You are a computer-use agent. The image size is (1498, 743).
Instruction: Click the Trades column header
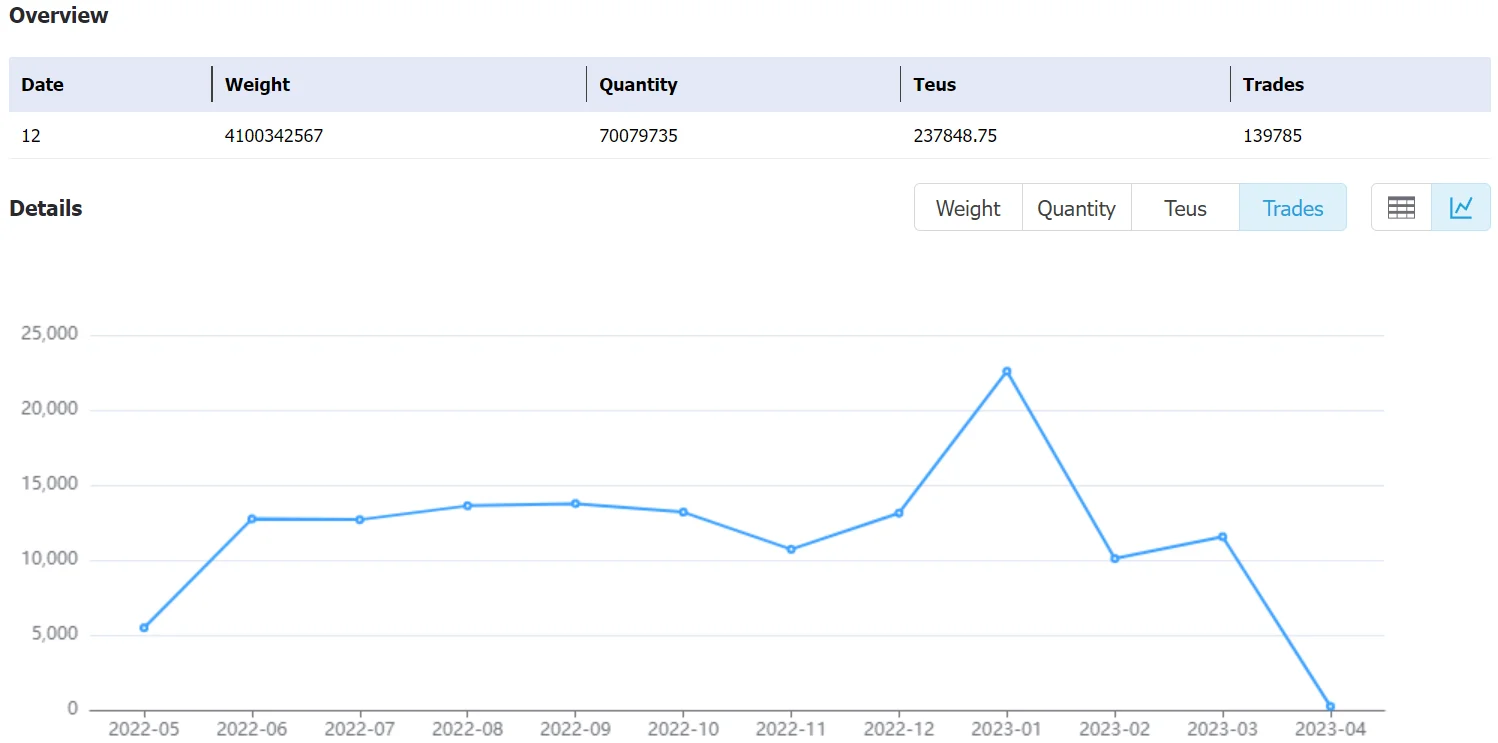1360,85
